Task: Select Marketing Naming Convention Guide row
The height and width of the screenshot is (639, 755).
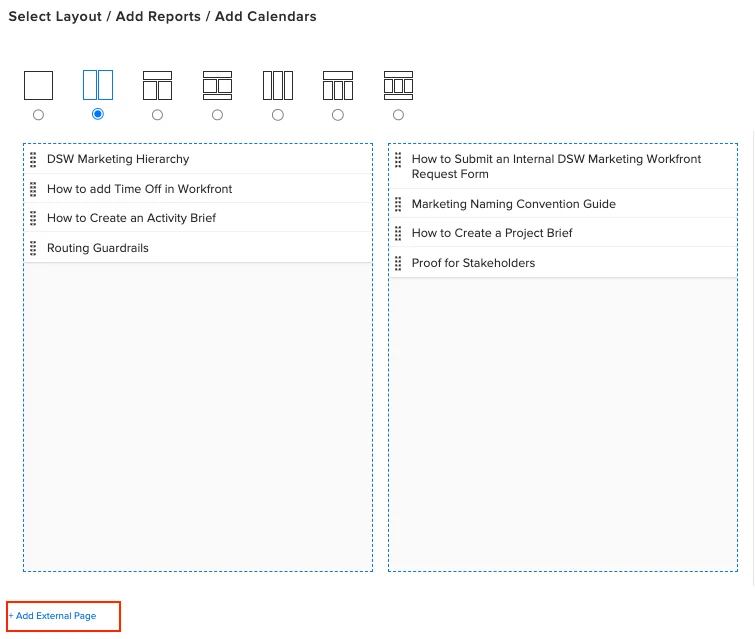Action: [x=563, y=204]
